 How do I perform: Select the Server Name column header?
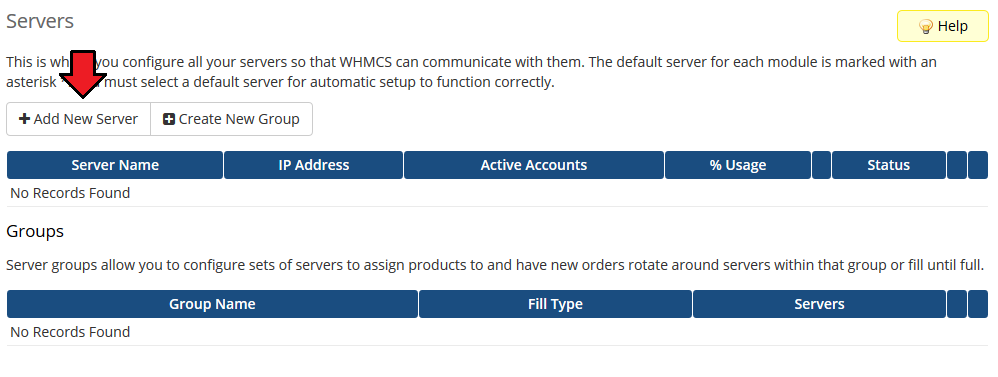pos(115,165)
